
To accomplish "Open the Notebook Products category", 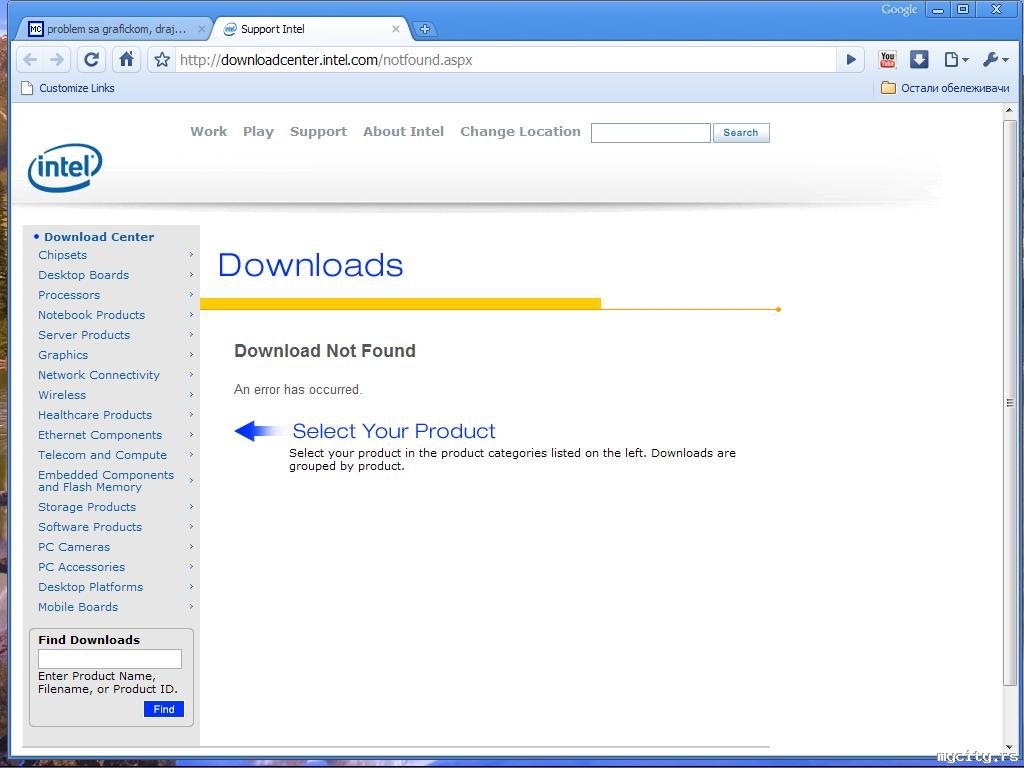I will point(91,315).
